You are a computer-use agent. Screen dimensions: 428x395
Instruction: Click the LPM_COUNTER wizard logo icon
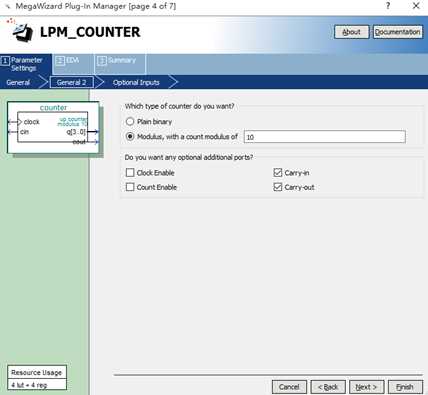point(22,33)
